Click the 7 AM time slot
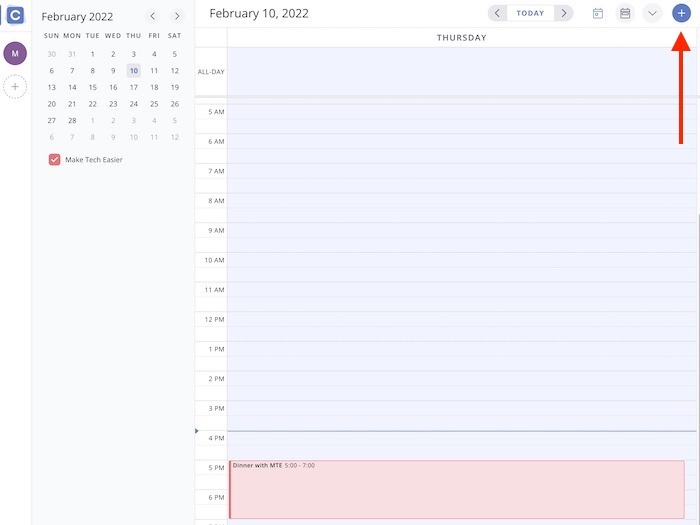 tap(462, 178)
